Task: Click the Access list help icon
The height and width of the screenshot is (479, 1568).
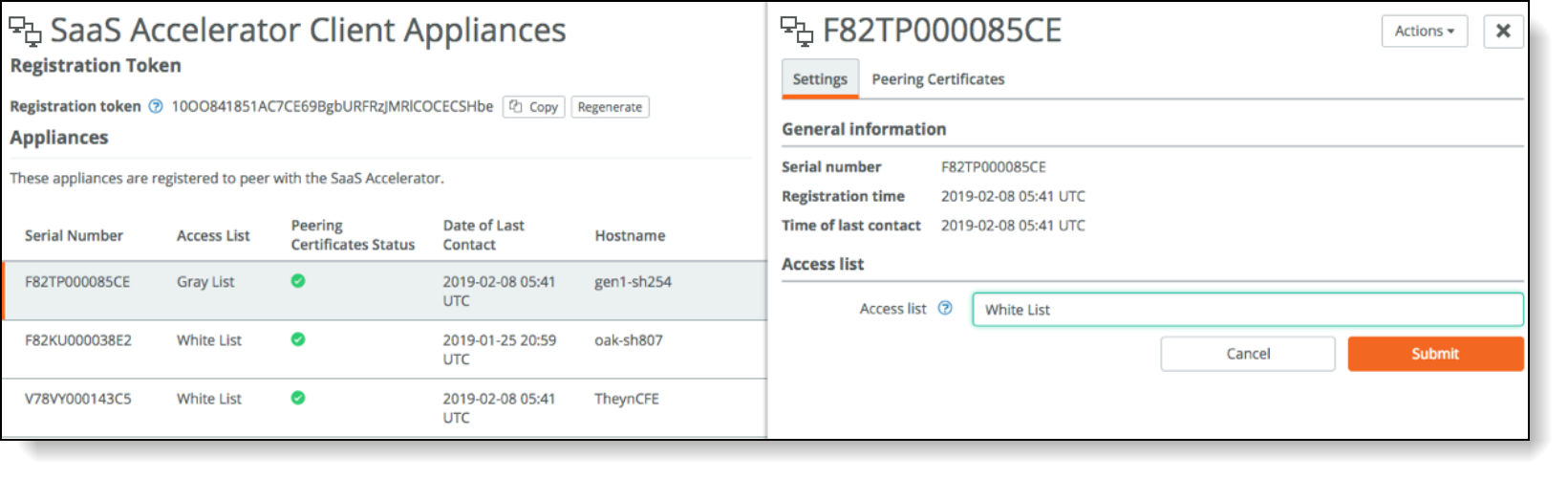Action: tap(945, 308)
